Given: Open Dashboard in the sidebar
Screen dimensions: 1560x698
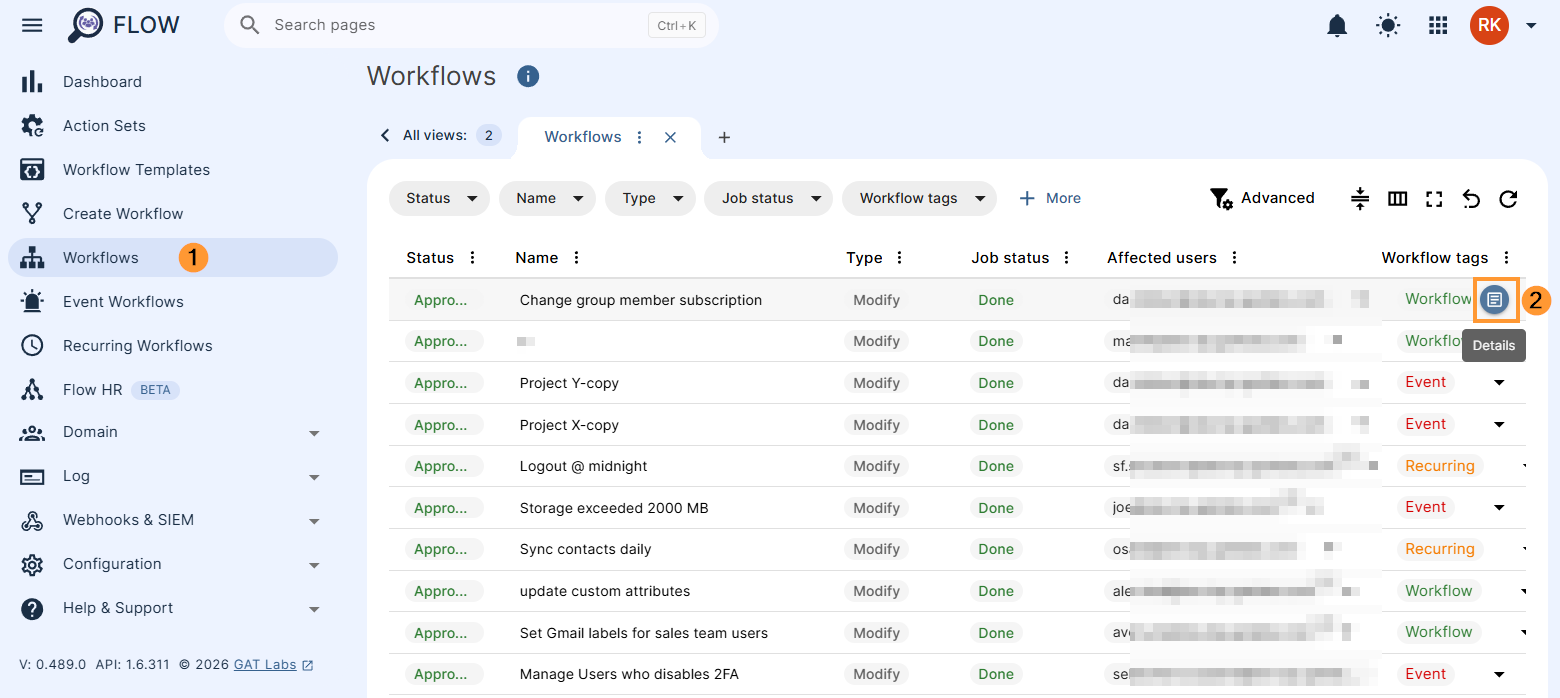Looking at the screenshot, I should (x=173, y=82).
